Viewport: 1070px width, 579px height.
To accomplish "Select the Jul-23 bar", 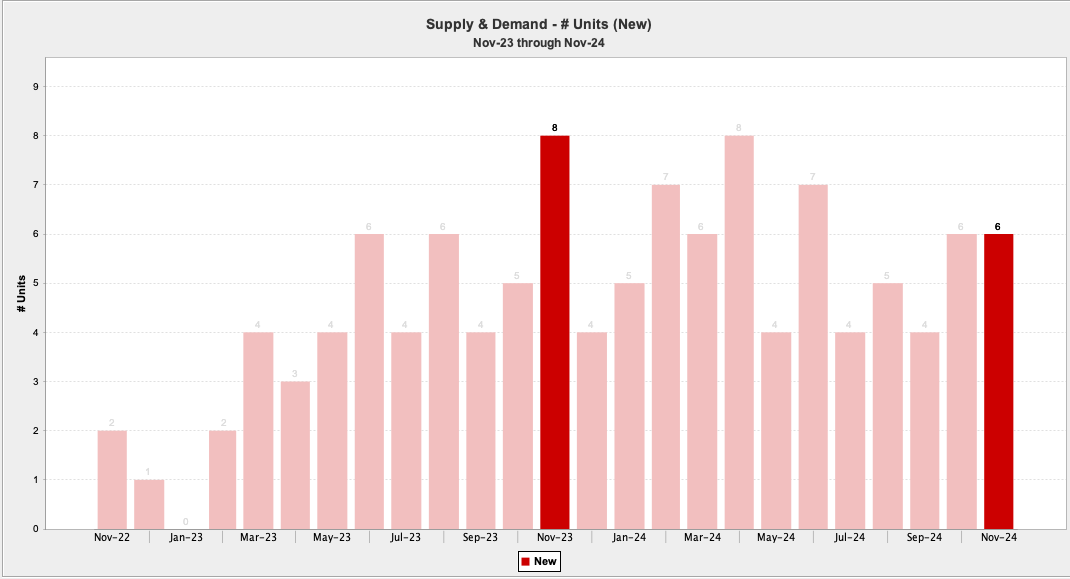I will pyautogui.click(x=406, y=430).
